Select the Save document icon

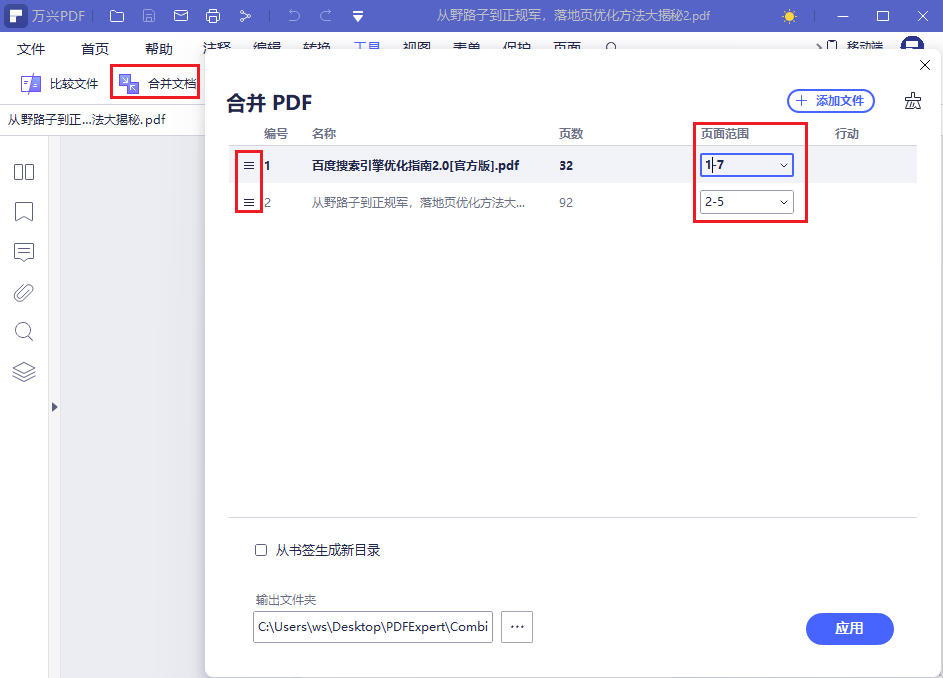pyautogui.click(x=150, y=15)
